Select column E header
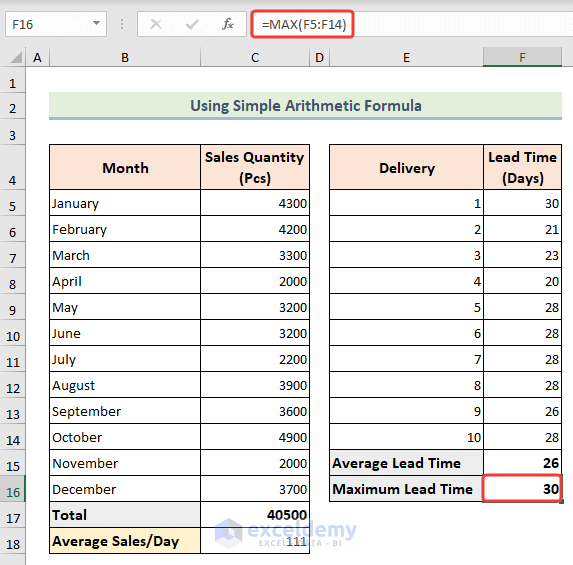The height and width of the screenshot is (565, 573). (x=406, y=57)
